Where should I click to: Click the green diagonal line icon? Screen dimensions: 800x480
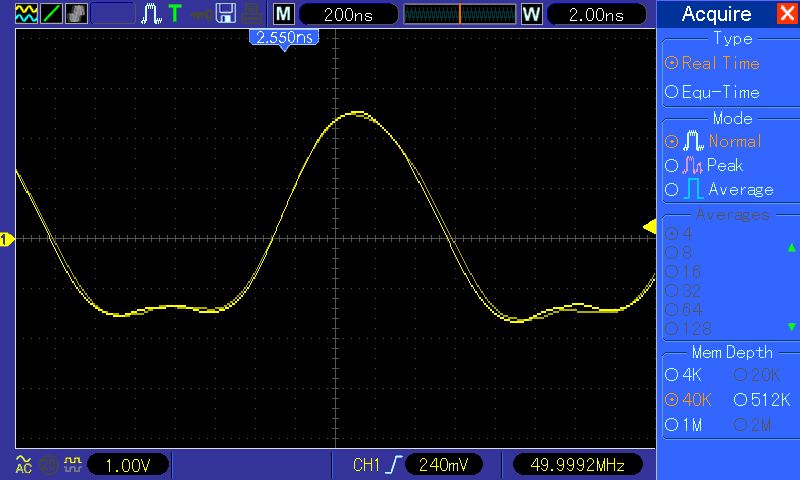point(52,13)
